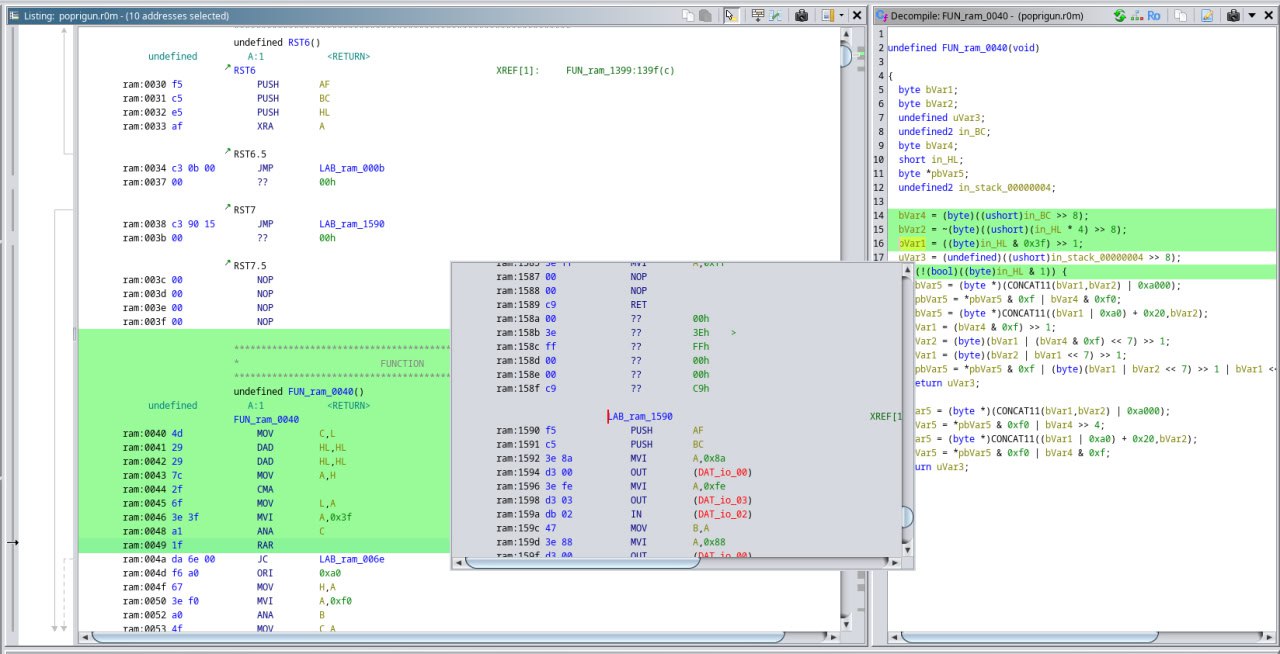1280x654 pixels.
Task: Take a Listing snapshot with camera icon
Action: [801, 16]
